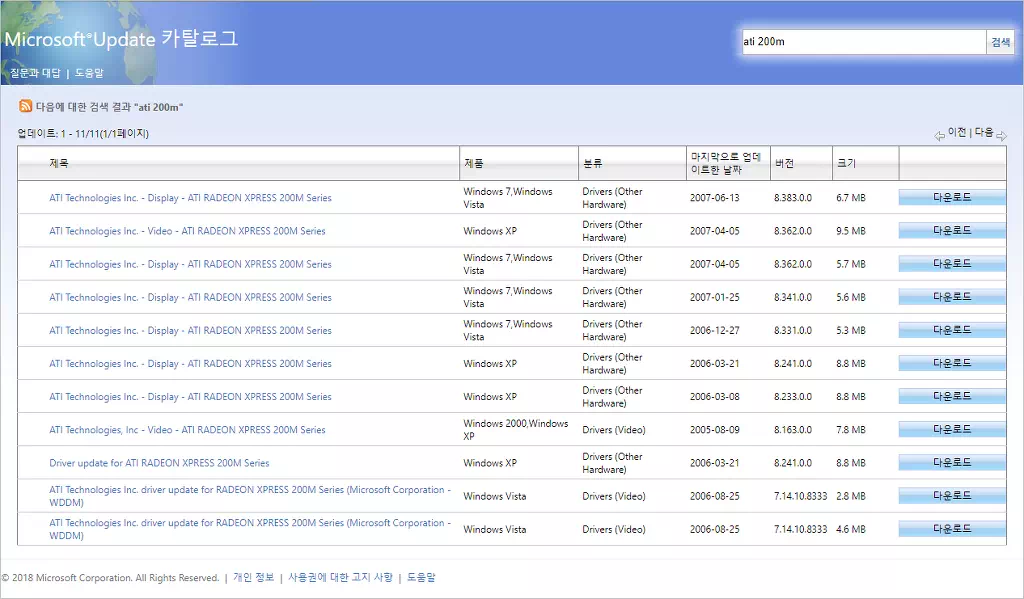Focus the search box containing "ati 200m"

click(x=863, y=42)
